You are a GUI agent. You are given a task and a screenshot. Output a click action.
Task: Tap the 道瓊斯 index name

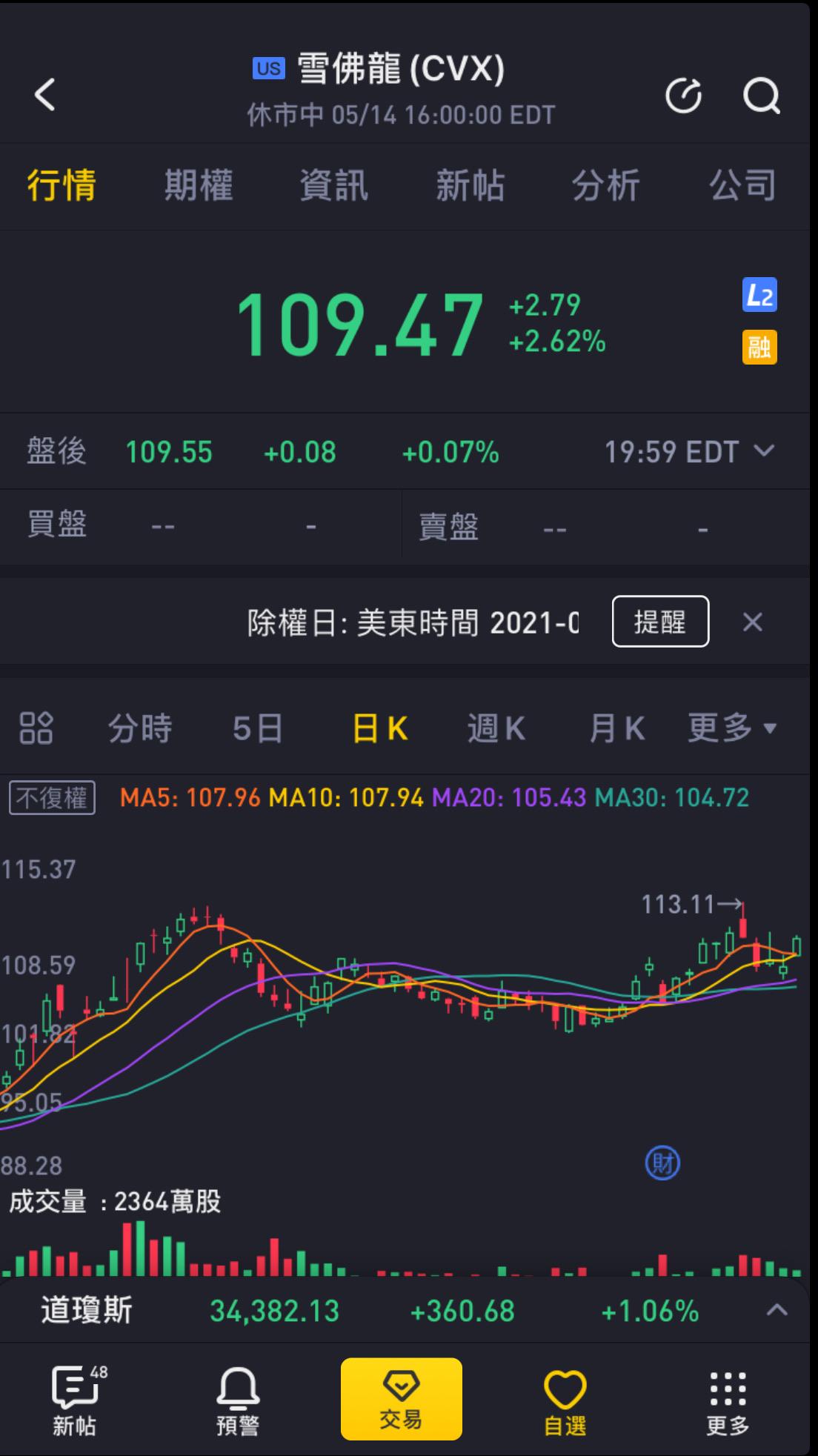(87, 1310)
